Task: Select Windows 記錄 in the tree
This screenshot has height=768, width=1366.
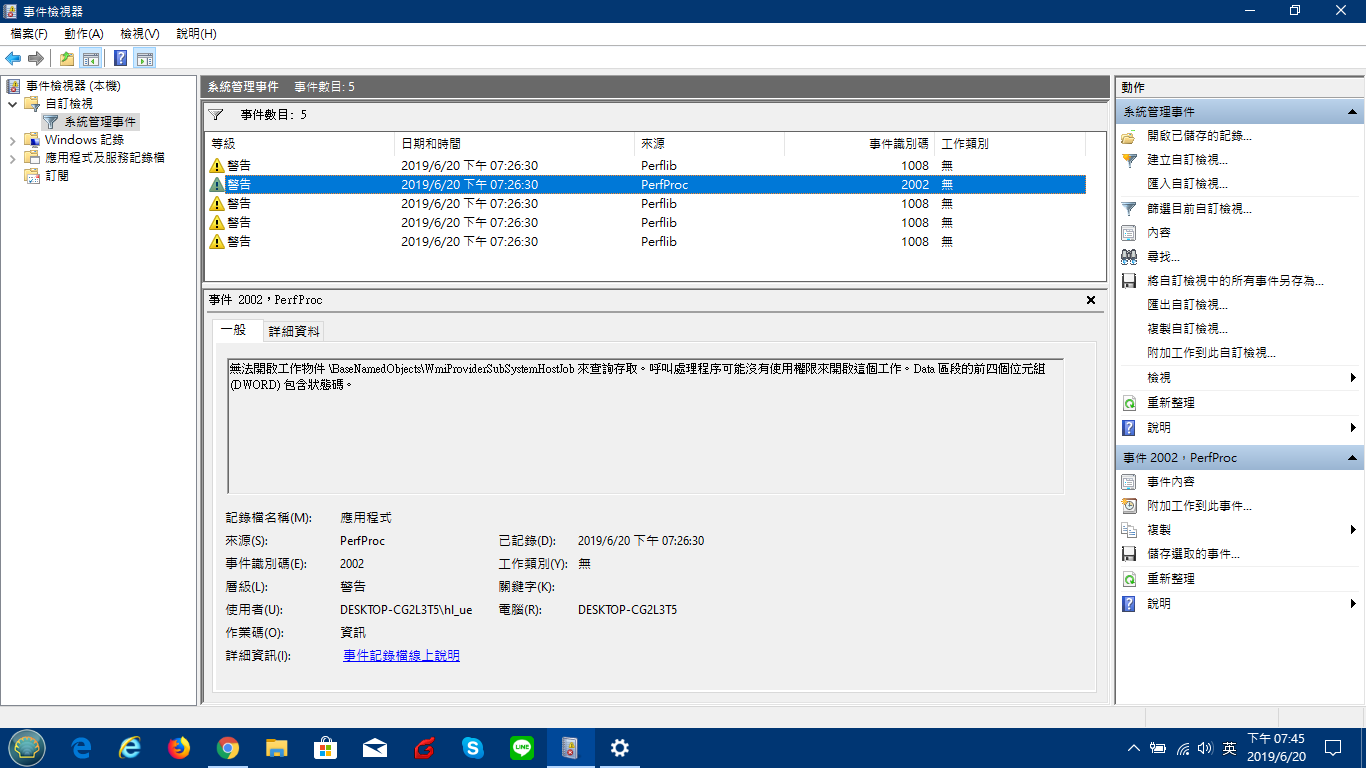Action: (x=84, y=140)
